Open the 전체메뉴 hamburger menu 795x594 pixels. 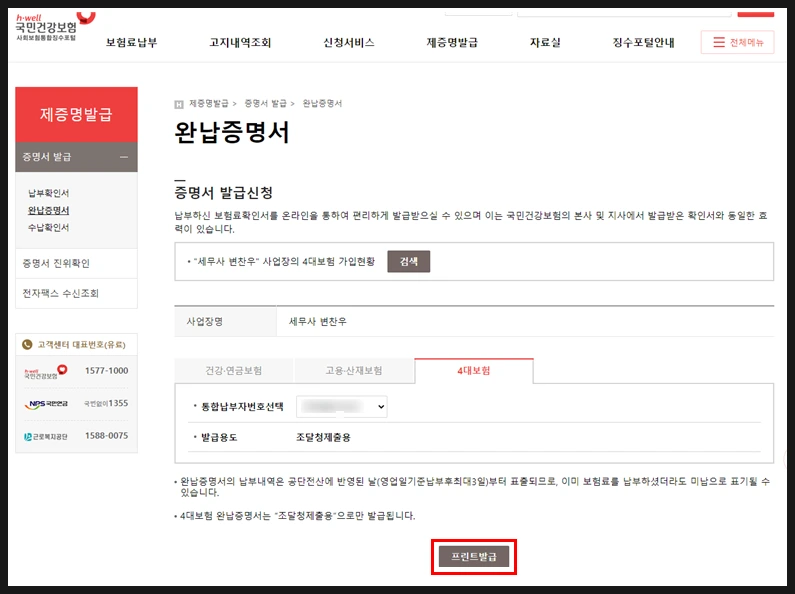coord(737,42)
